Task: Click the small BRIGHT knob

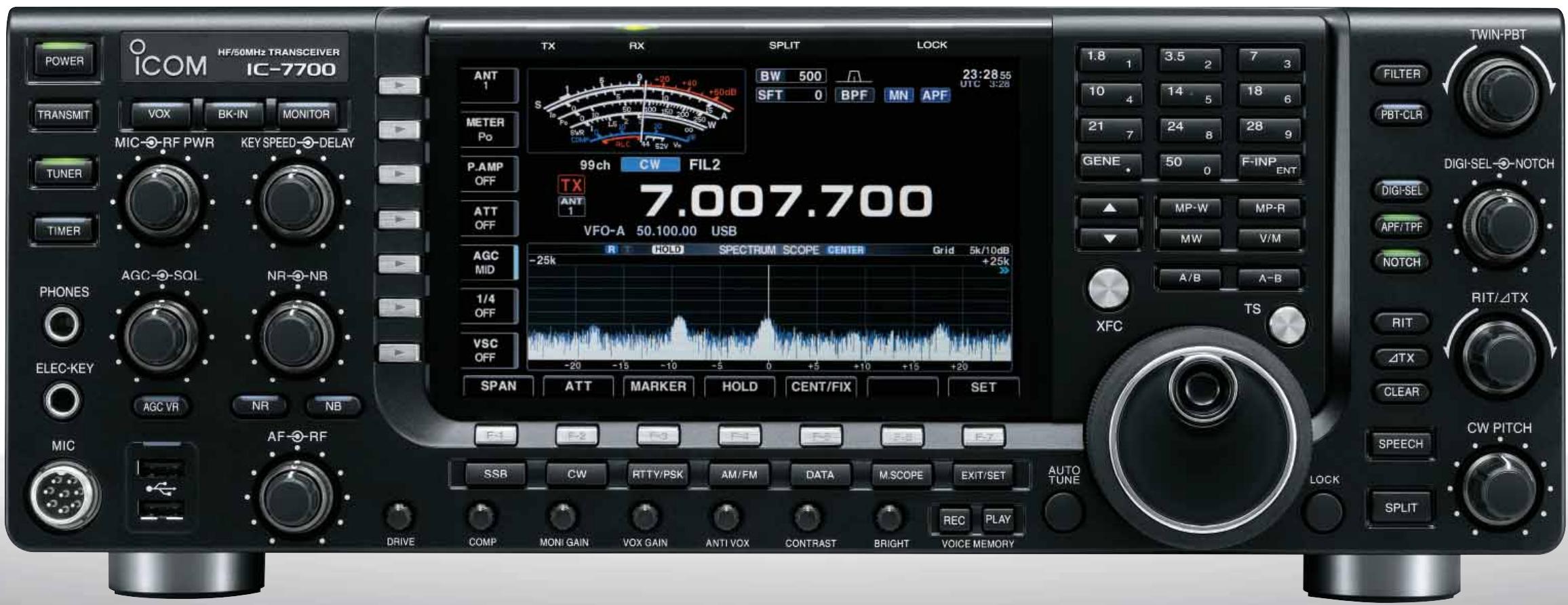Action: pyautogui.click(x=889, y=518)
